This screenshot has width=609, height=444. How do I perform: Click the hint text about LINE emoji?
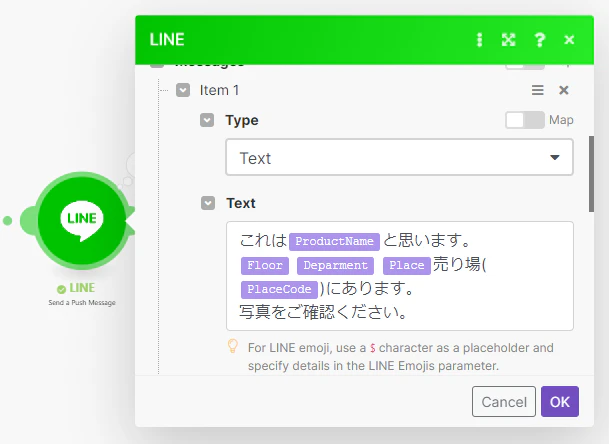coord(400,357)
